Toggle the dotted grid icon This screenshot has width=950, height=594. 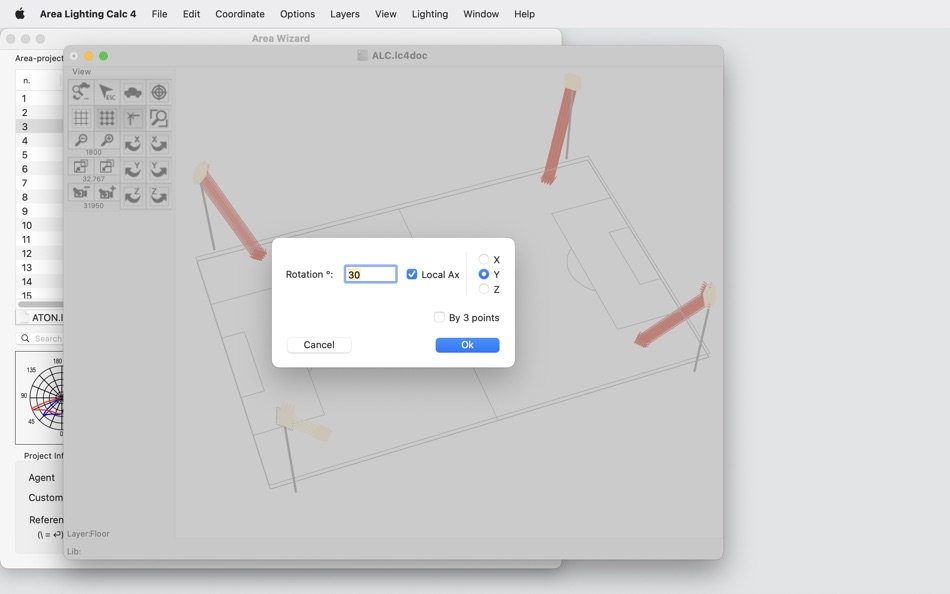[107, 118]
